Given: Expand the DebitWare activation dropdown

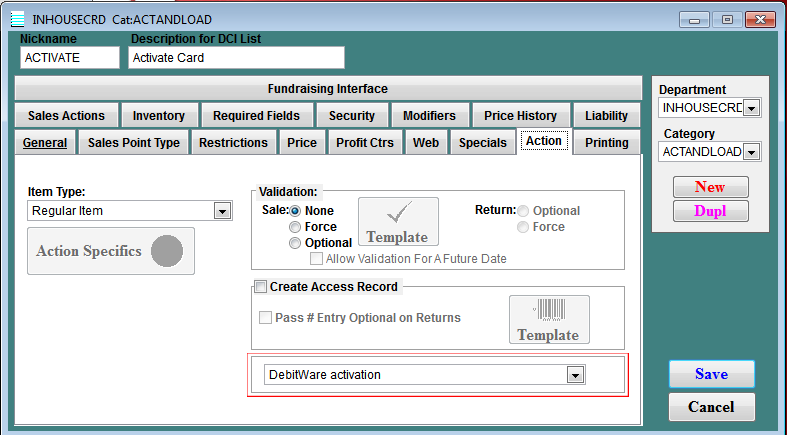Looking at the screenshot, I should click(575, 375).
